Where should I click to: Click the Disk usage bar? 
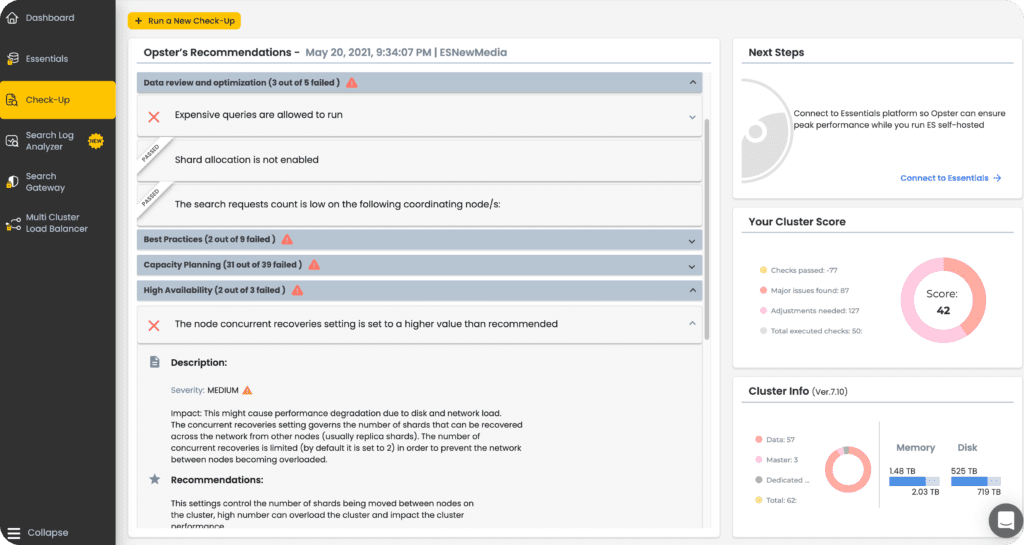976,481
